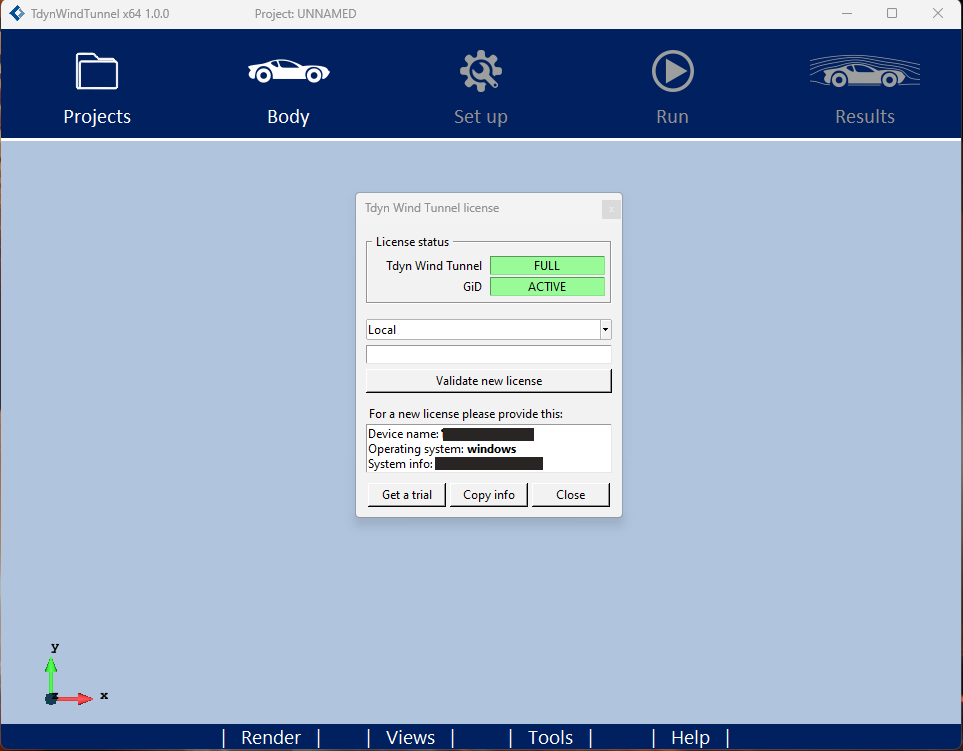The width and height of the screenshot is (963, 751).
Task: Click the XYZ axis orientation indicator
Action: point(76,674)
